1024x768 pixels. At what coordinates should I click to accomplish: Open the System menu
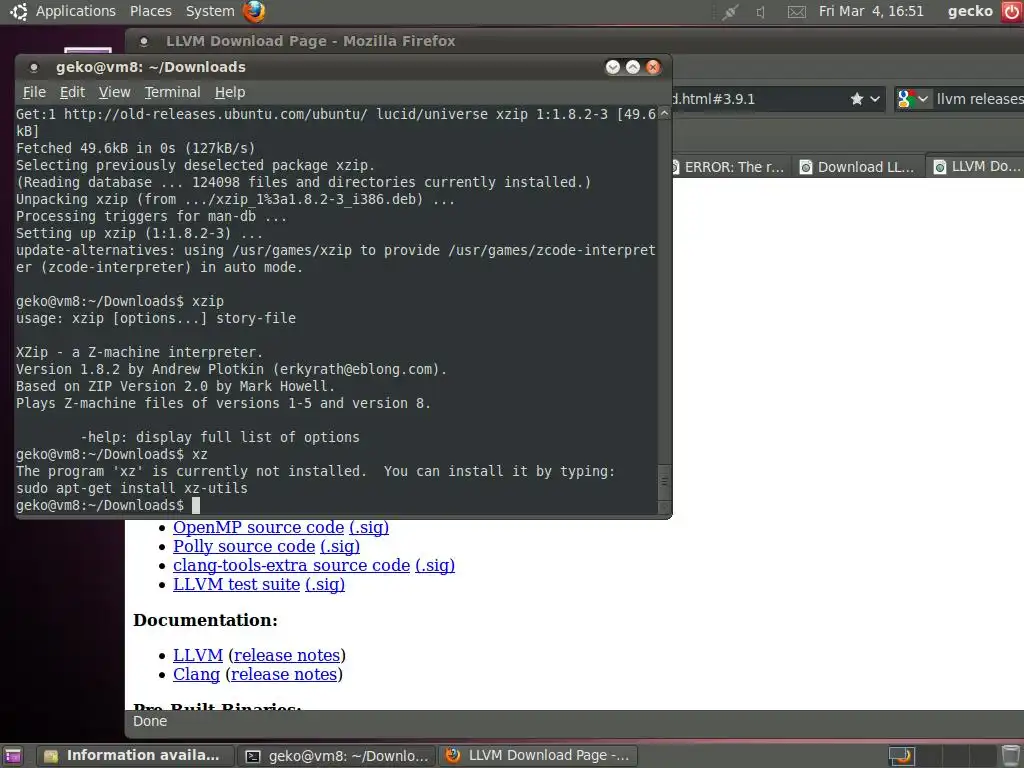(x=210, y=11)
